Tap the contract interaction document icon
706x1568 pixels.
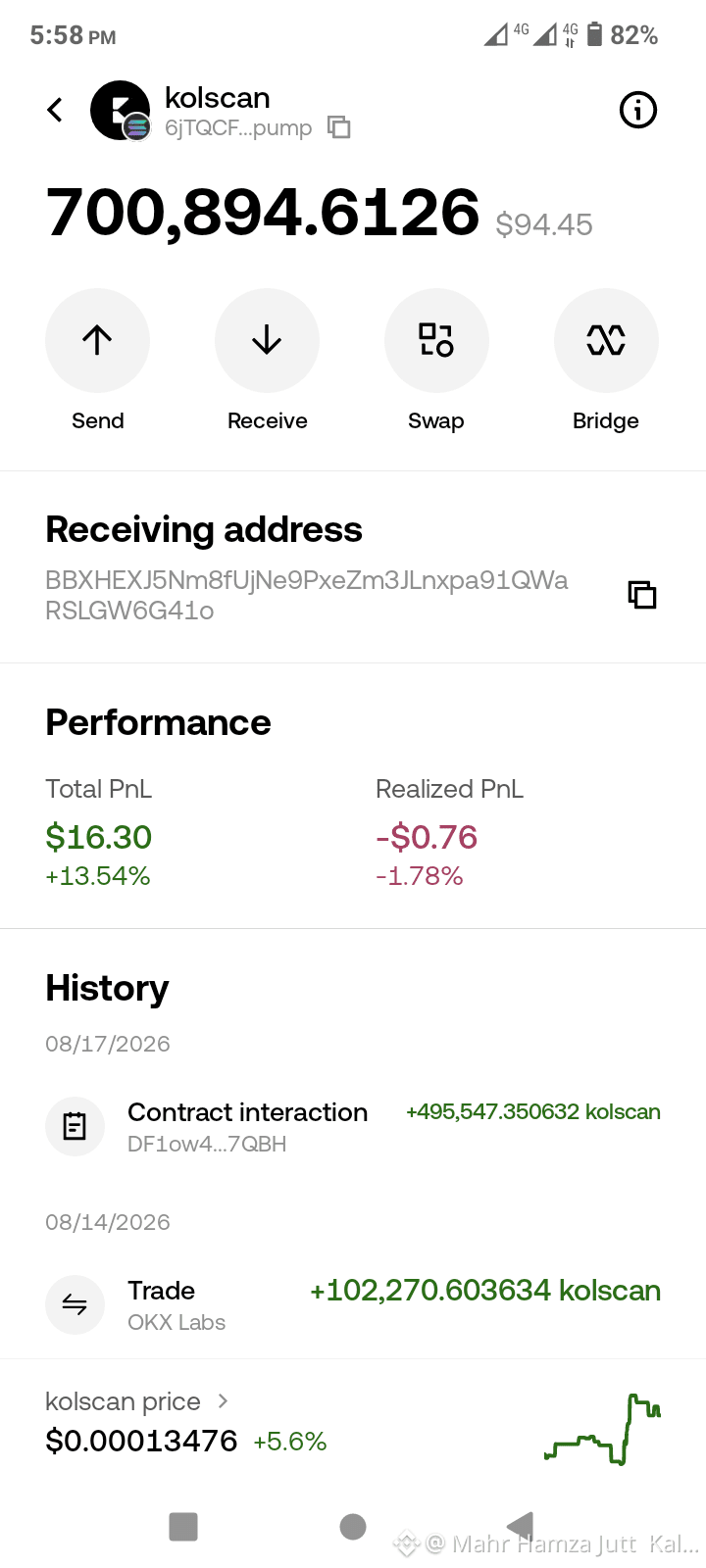point(75,1127)
